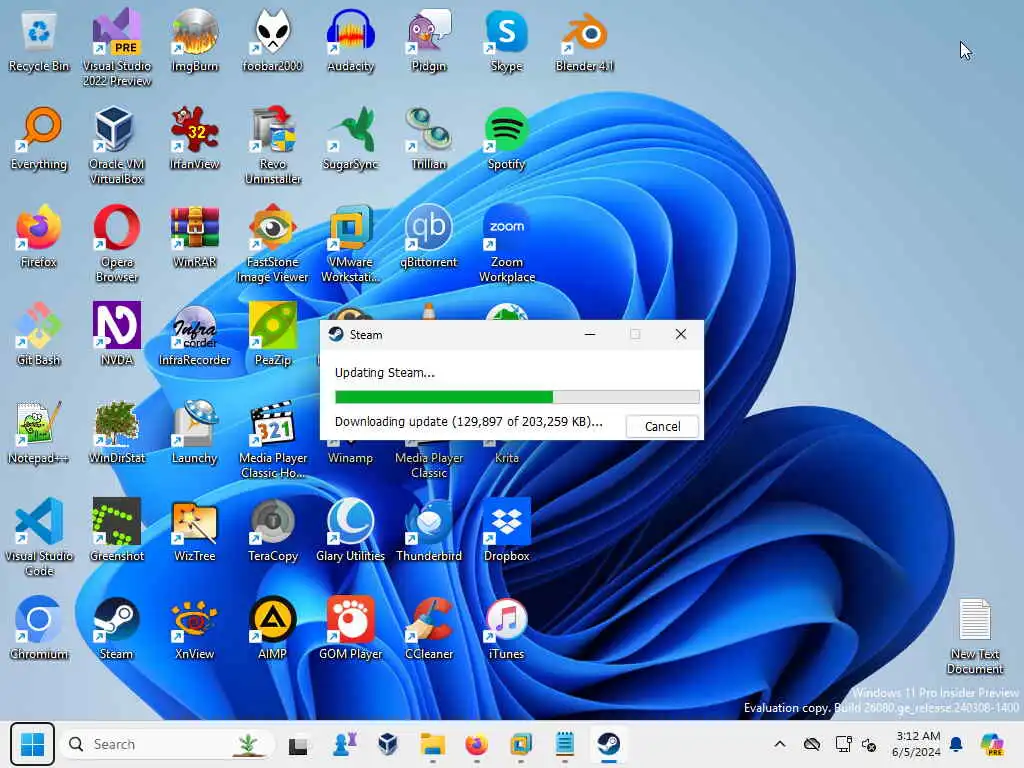
Task: Select the Greenshot desktop icon
Action: tap(117, 530)
